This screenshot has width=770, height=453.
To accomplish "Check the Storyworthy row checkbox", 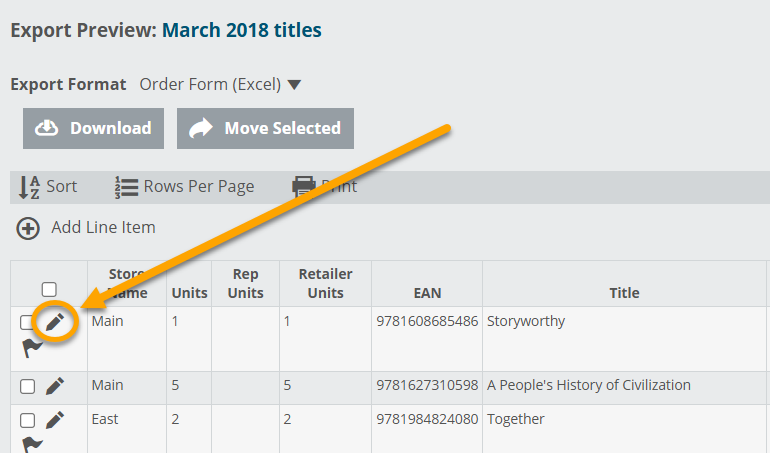I will [x=28, y=323].
